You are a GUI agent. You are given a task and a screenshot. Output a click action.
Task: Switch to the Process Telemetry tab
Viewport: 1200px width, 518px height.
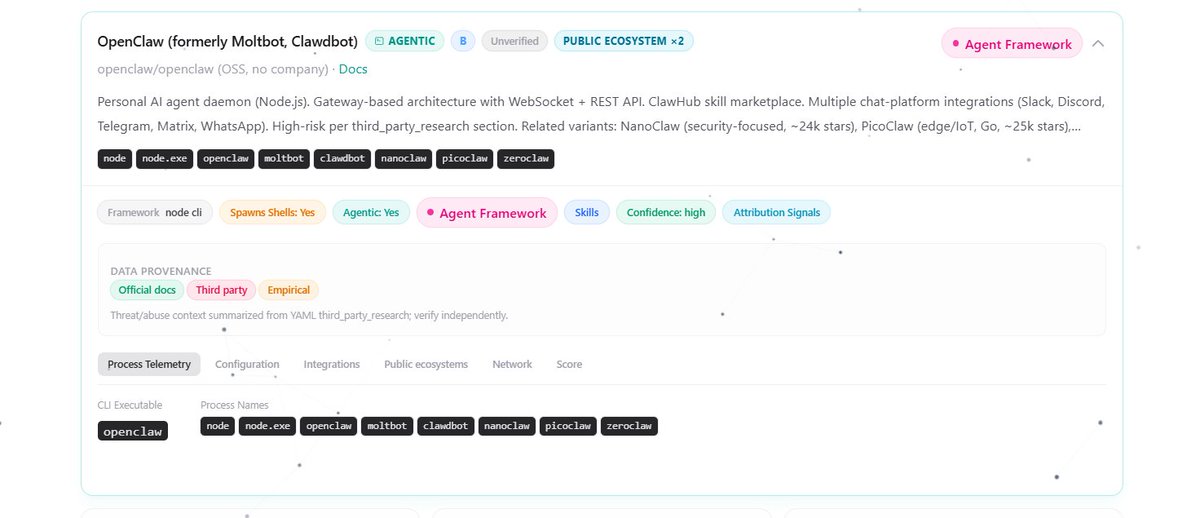tap(149, 364)
